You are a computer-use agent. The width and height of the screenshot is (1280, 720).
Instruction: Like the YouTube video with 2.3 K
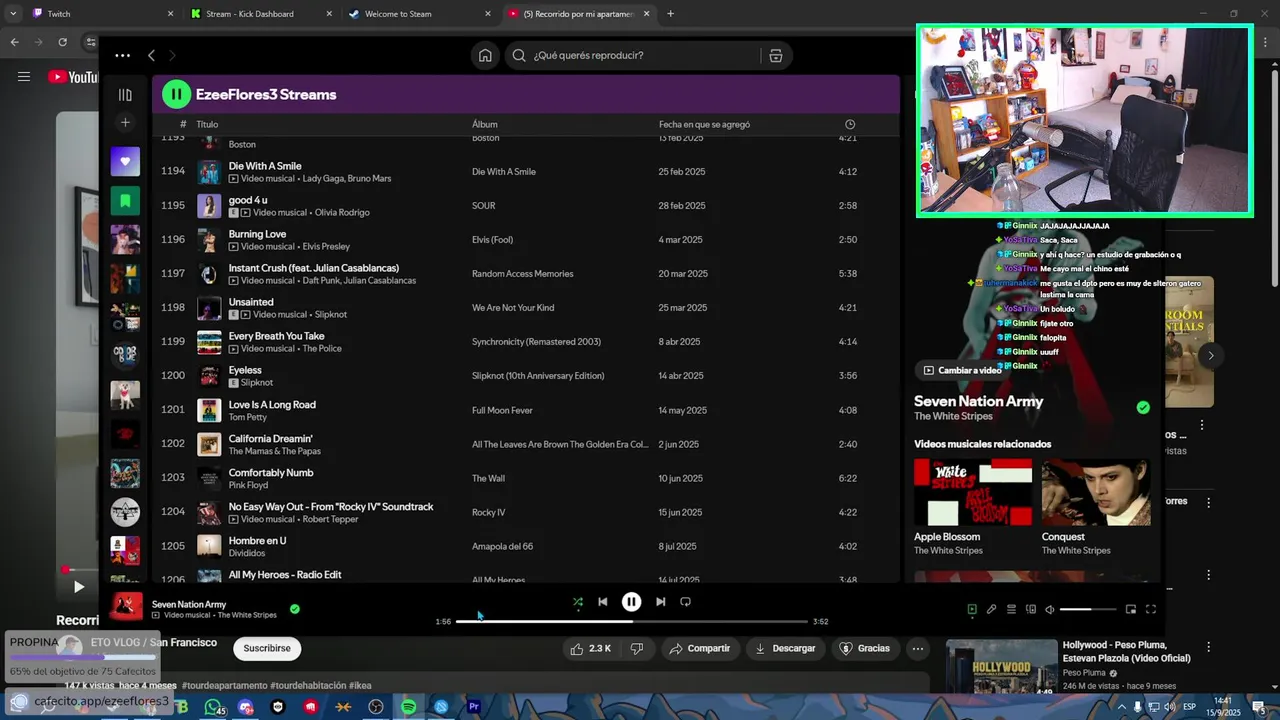click(x=591, y=648)
